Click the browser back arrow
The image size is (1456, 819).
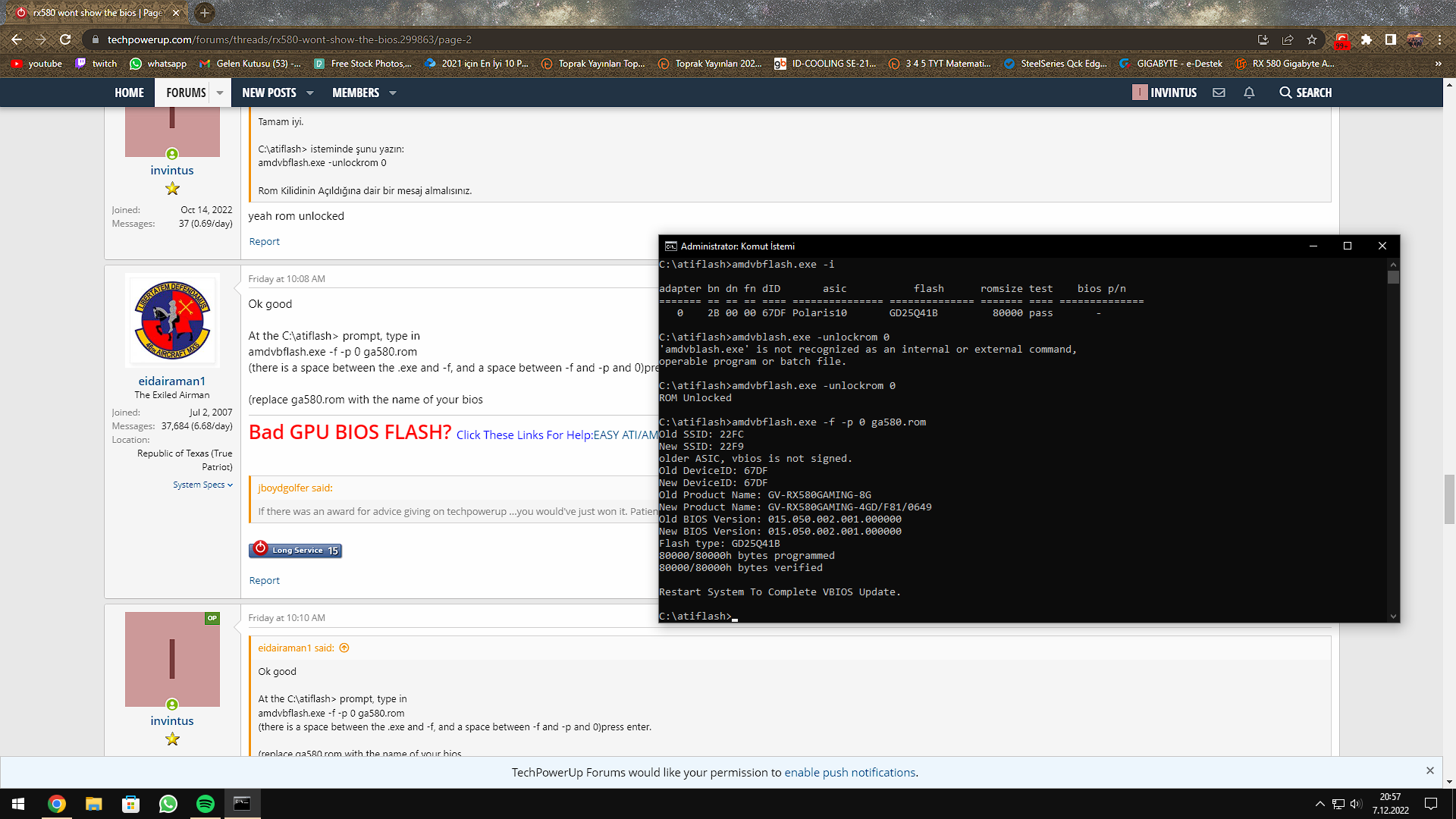(x=17, y=39)
